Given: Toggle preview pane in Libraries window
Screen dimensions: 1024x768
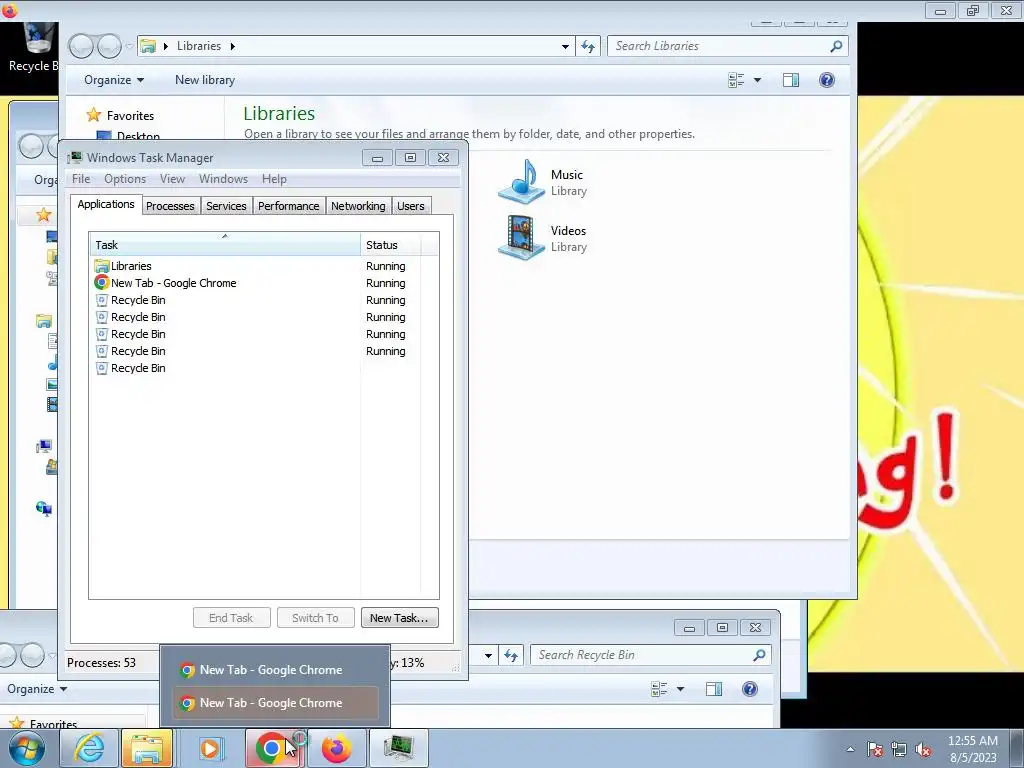Looking at the screenshot, I should click(791, 80).
